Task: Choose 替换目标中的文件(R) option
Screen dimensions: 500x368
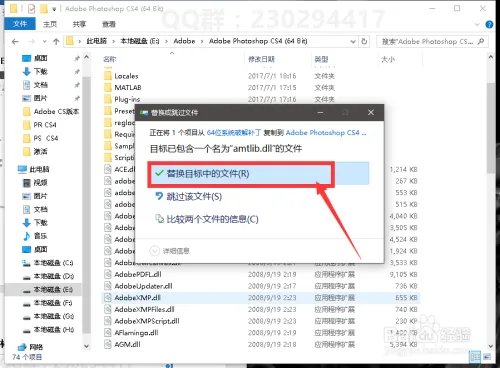Action: pyautogui.click(x=258, y=173)
